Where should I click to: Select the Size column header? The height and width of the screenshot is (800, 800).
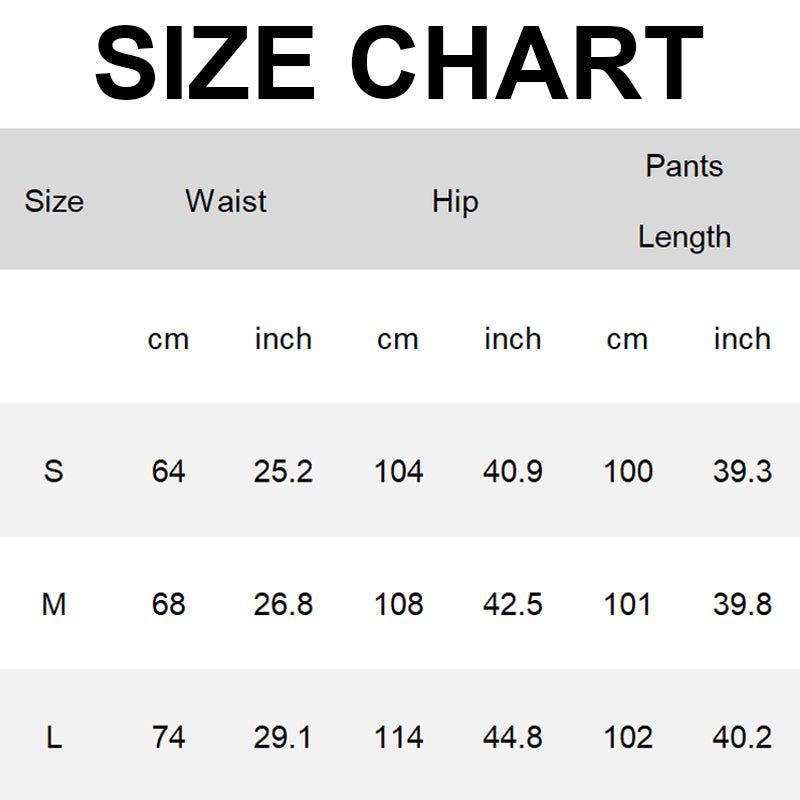[x=54, y=201]
